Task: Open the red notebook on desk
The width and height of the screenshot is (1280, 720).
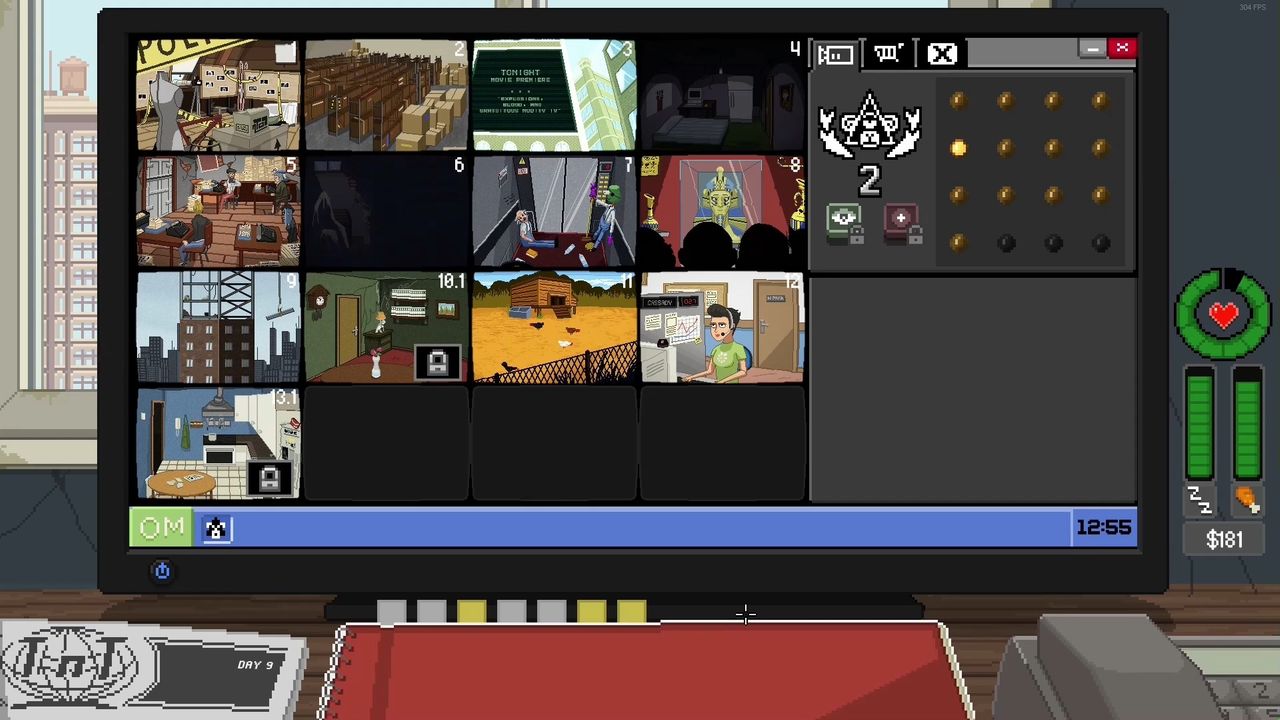Action: tap(640, 670)
